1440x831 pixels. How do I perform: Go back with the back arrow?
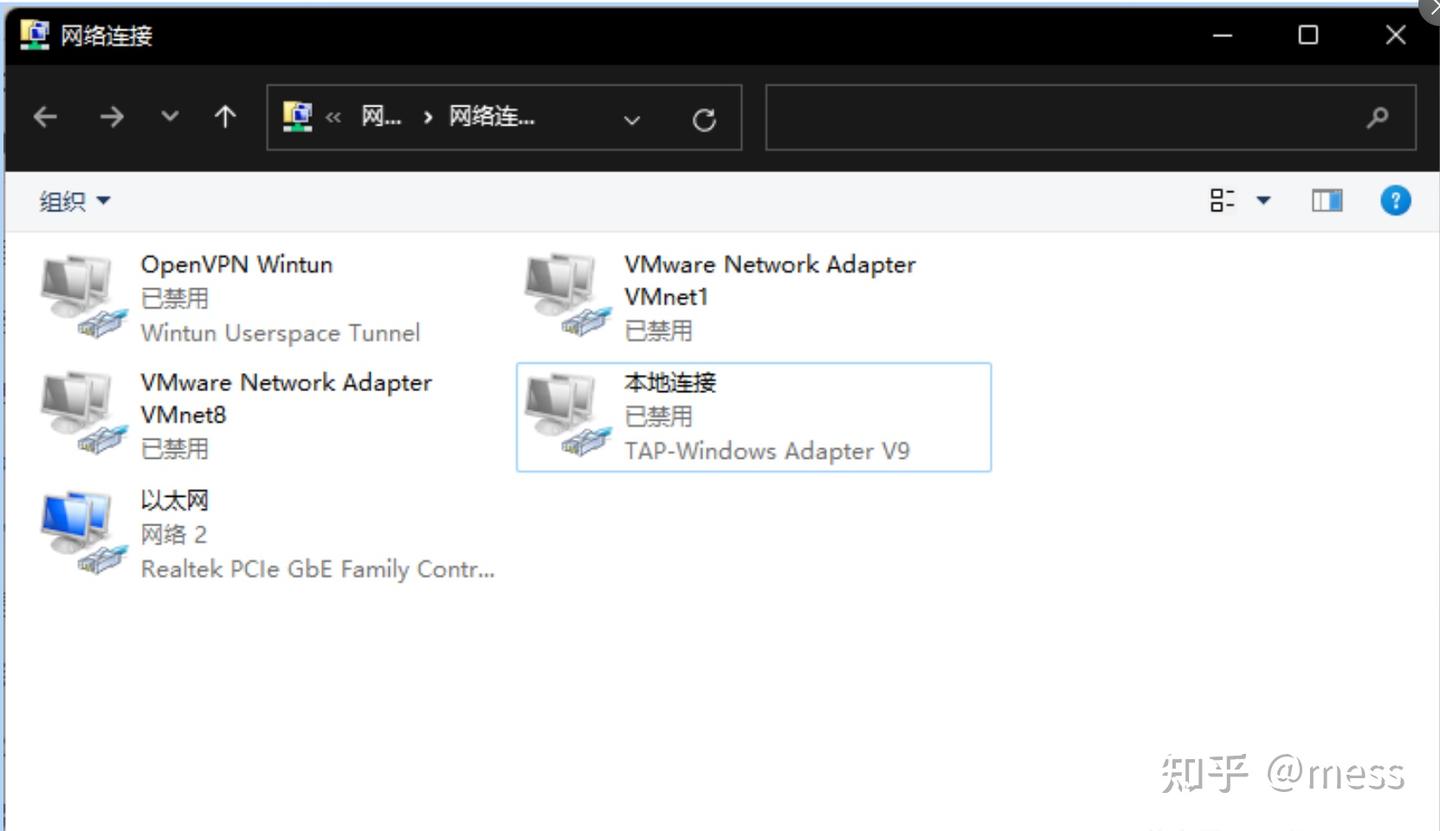coord(45,117)
